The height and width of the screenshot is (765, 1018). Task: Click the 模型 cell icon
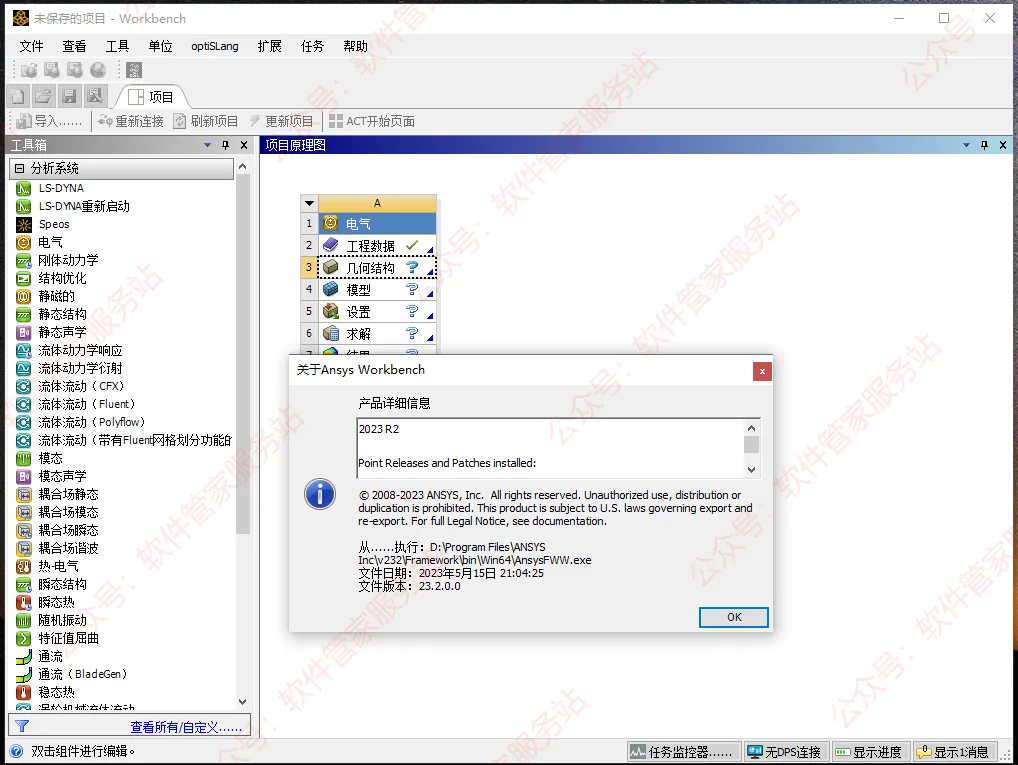(x=330, y=289)
